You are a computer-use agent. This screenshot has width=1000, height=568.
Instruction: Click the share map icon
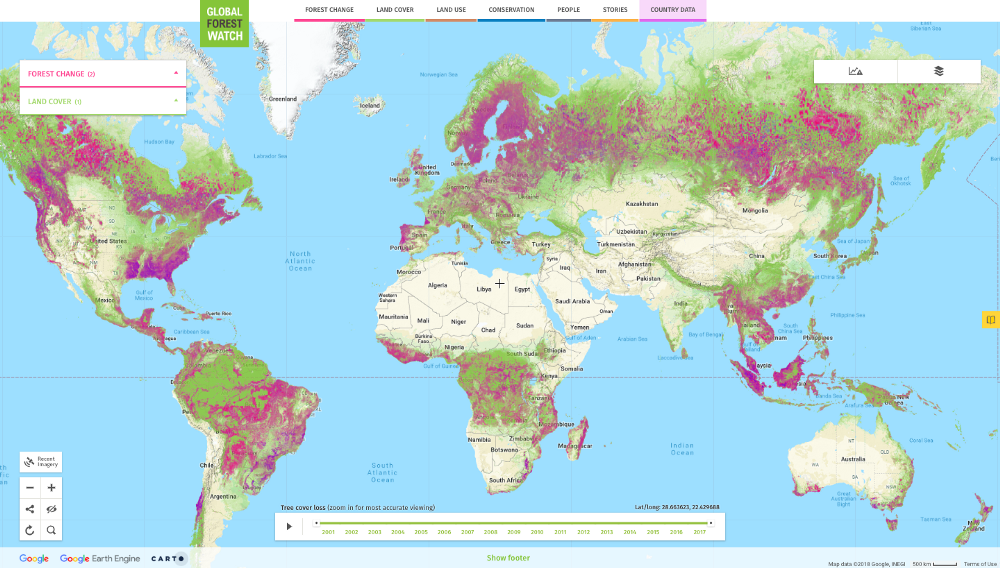point(30,509)
